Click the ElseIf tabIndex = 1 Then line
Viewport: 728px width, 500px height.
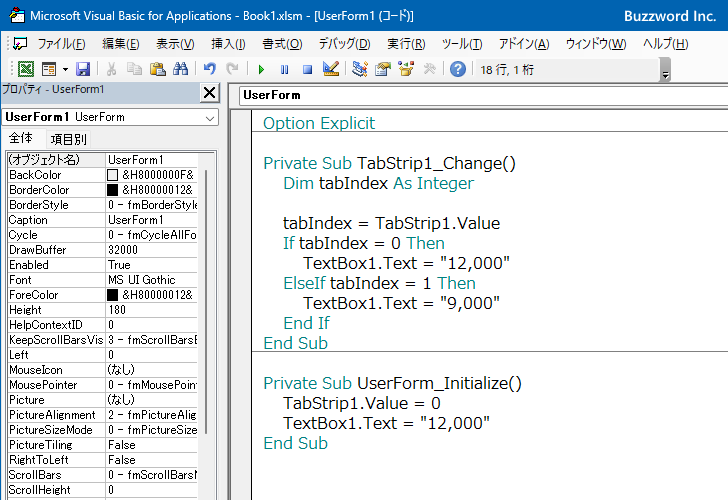tap(379, 283)
